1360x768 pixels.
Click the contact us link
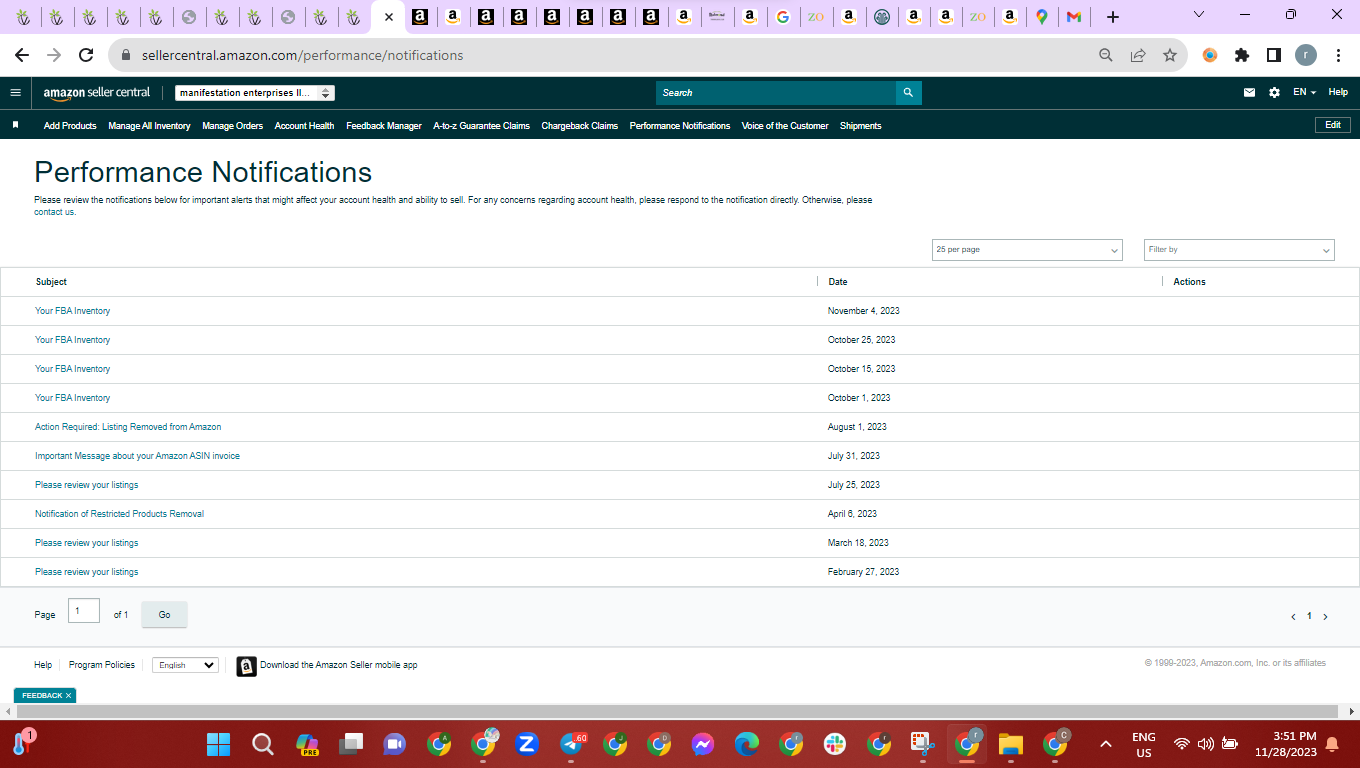pyautogui.click(x=54, y=212)
